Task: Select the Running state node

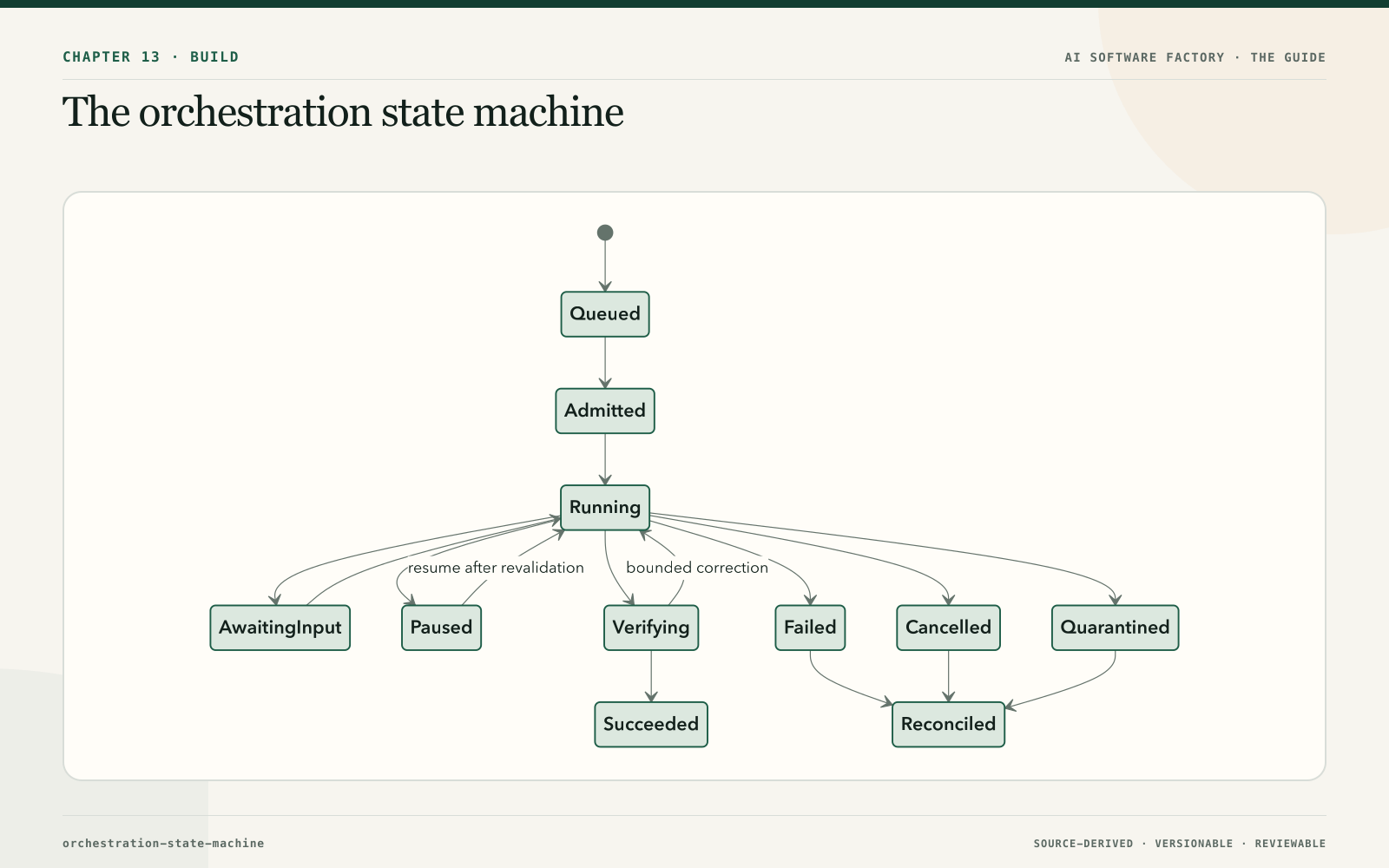Action: click(605, 508)
